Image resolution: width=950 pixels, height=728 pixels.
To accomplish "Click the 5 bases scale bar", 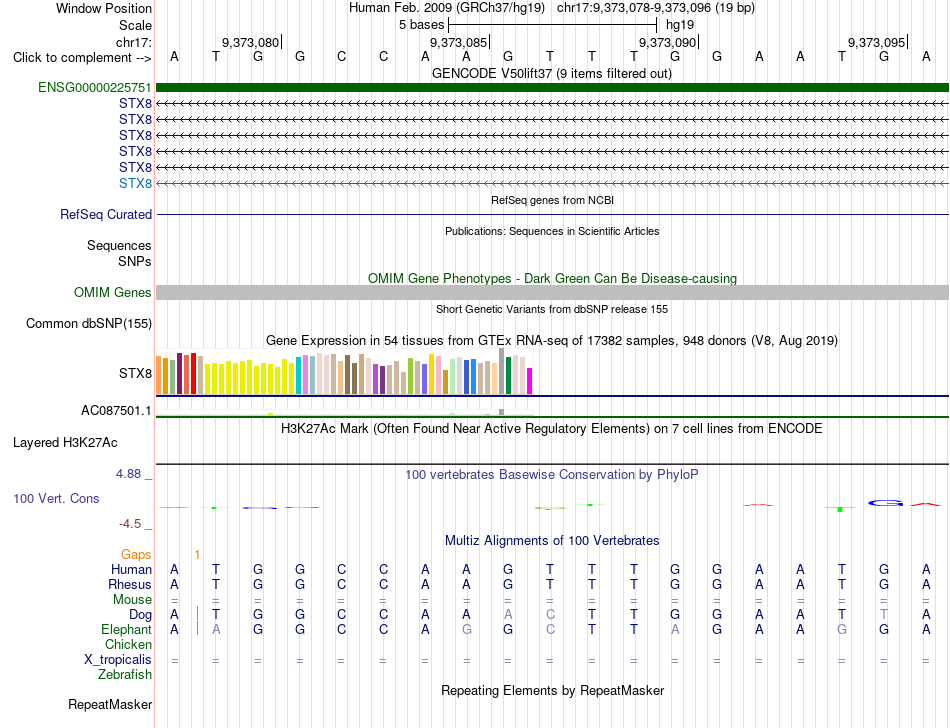I will (552, 25).
